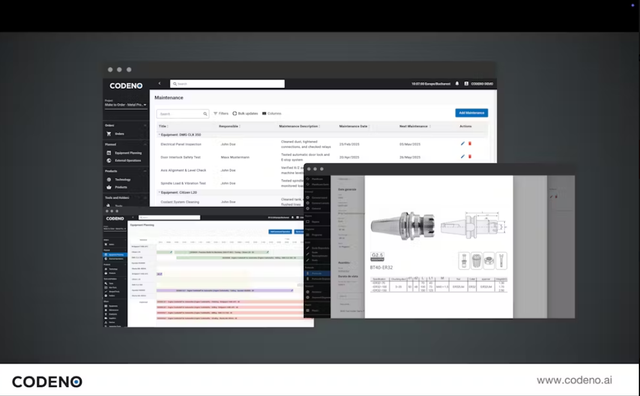
Task: Click the collet accessory icon in the preview
Action: pyautogui.click(x=476, y=260)
